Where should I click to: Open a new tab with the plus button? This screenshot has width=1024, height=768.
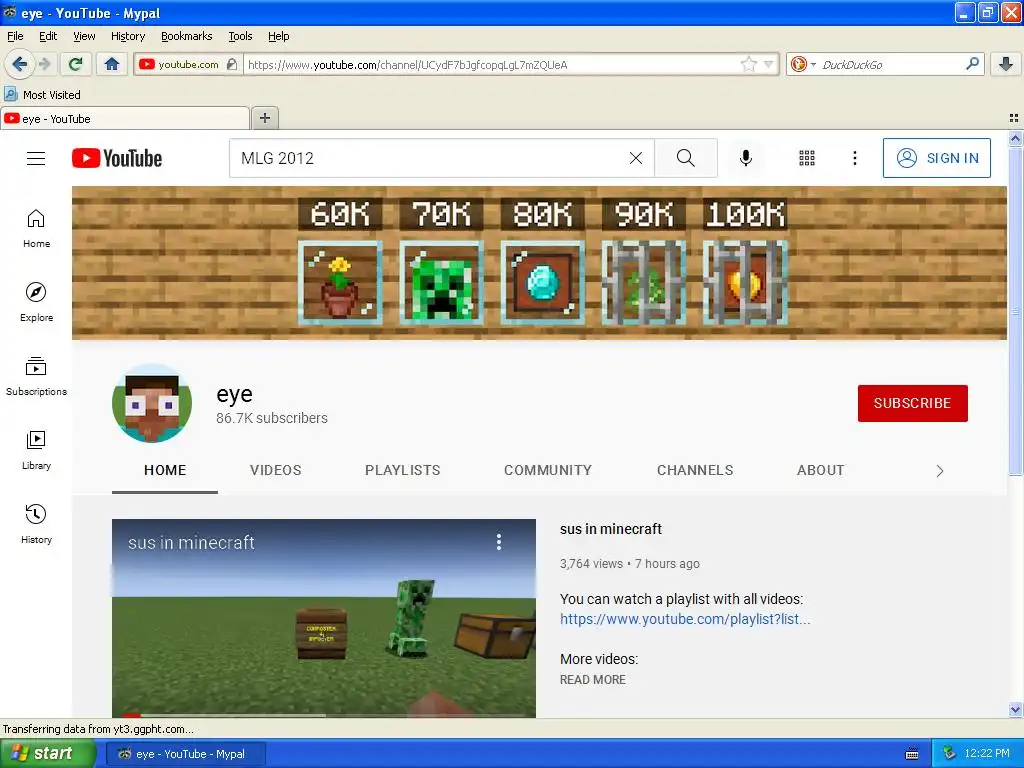pos(264,118)
